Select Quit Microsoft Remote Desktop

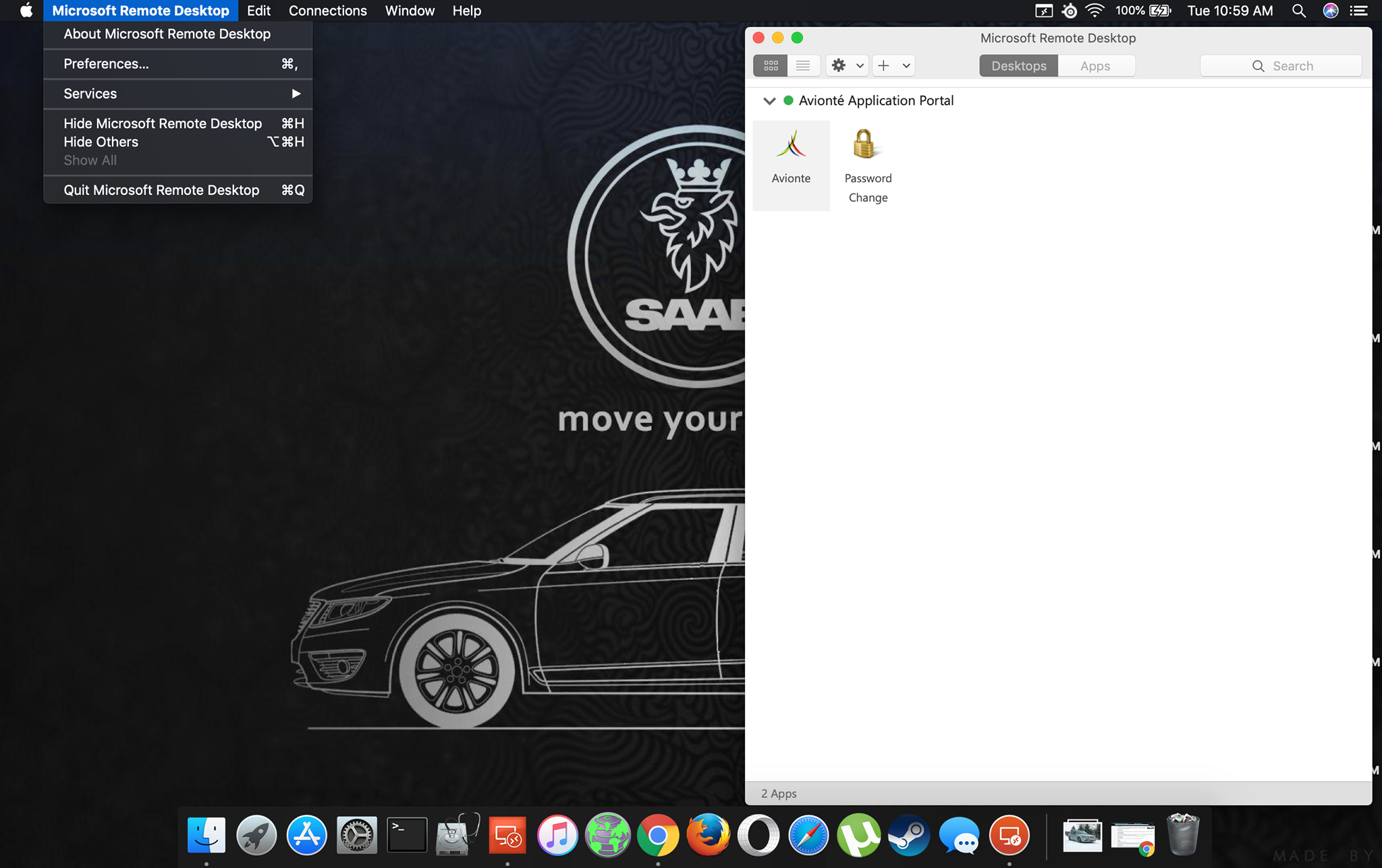[161, 190]
